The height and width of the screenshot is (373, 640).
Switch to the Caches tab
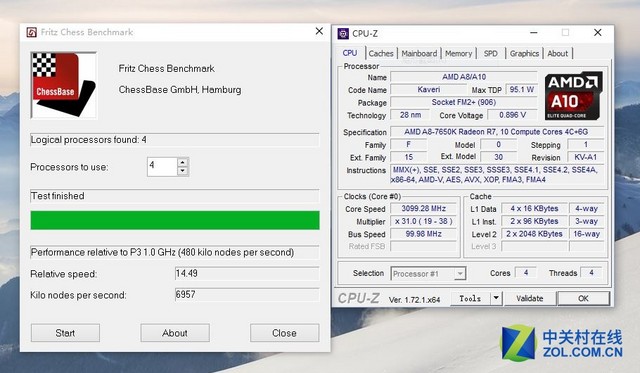click(x=380, y=53)
